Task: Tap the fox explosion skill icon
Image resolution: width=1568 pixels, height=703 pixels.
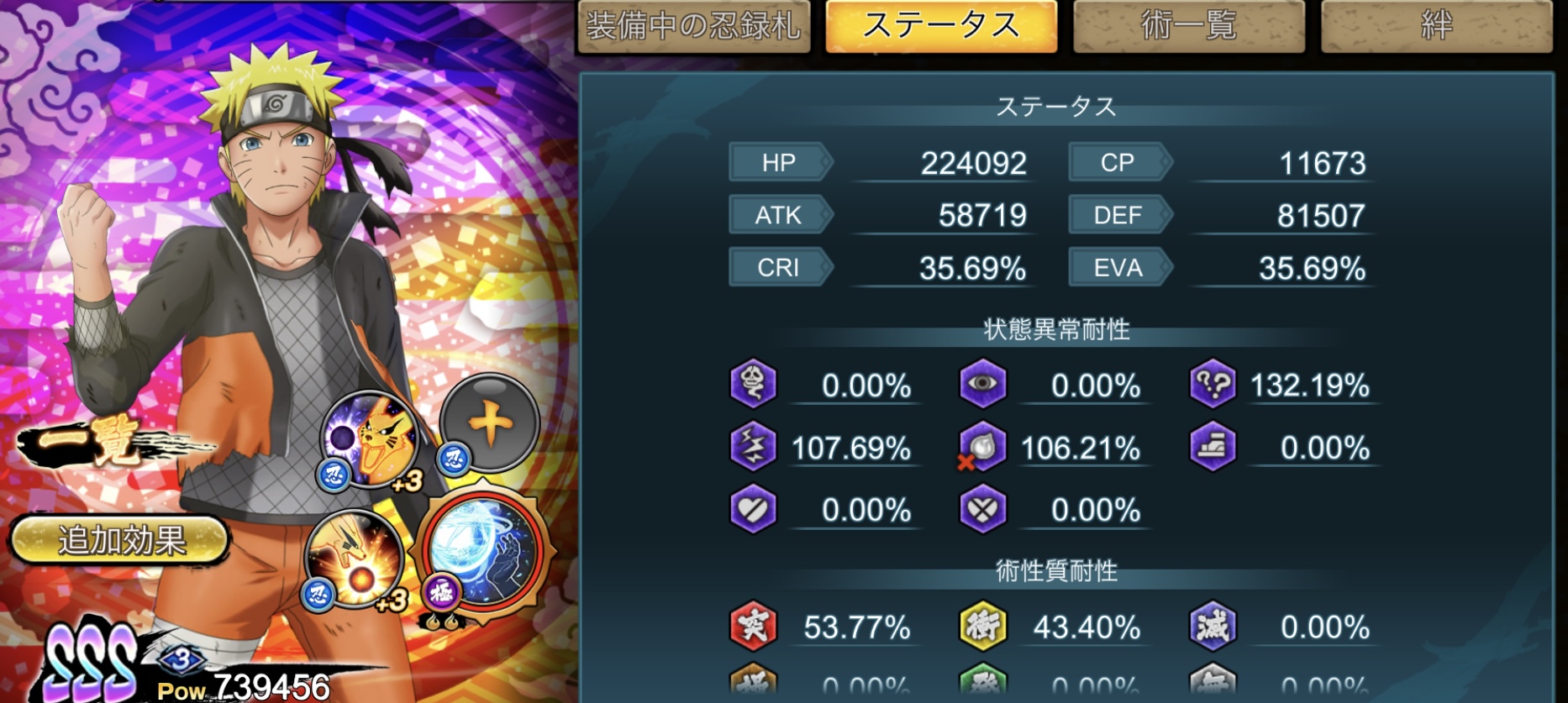Action: tap(355, 557)
